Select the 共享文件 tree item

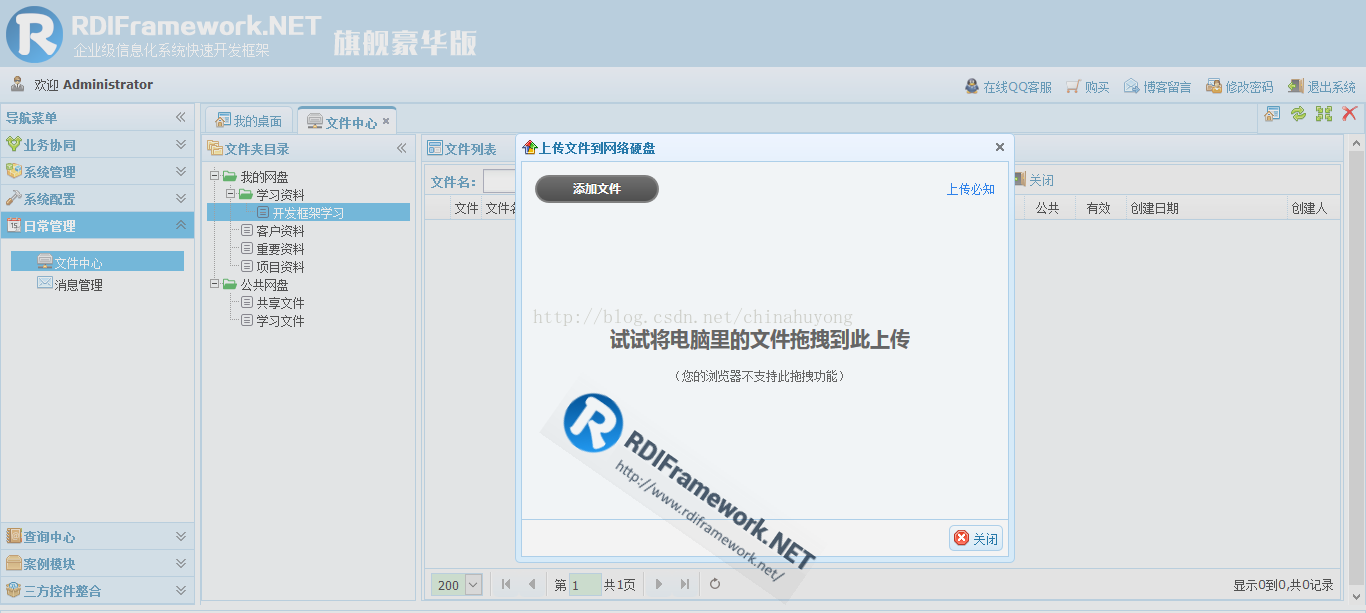click(x=280, y=302)
